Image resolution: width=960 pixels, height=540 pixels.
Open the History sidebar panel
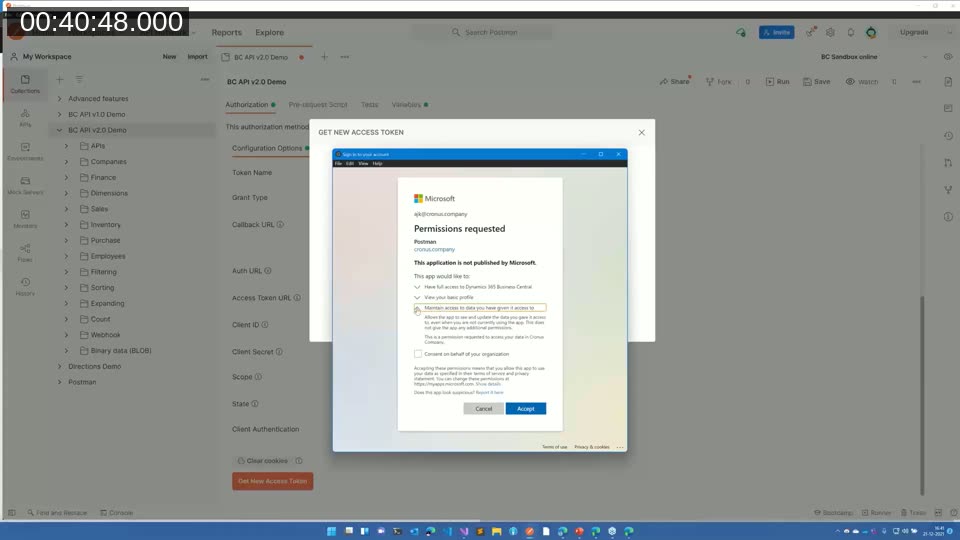click(x=25, y=287)
